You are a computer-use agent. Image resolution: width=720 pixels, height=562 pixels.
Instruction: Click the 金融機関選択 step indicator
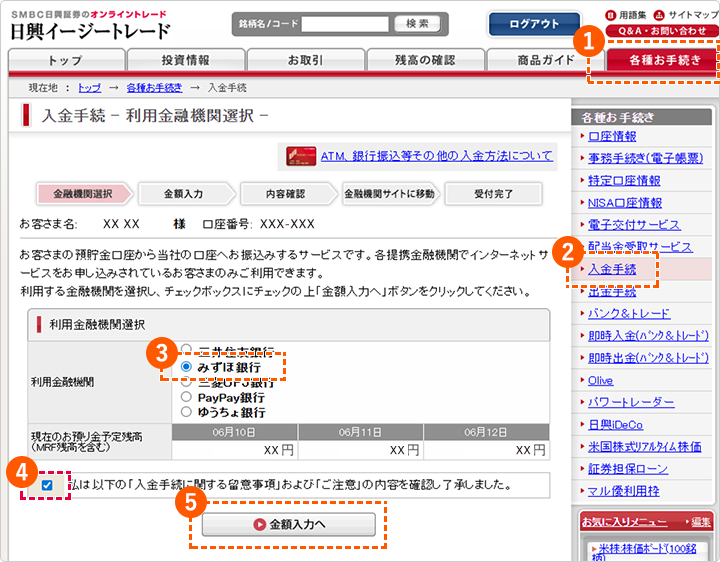[83, 194]
